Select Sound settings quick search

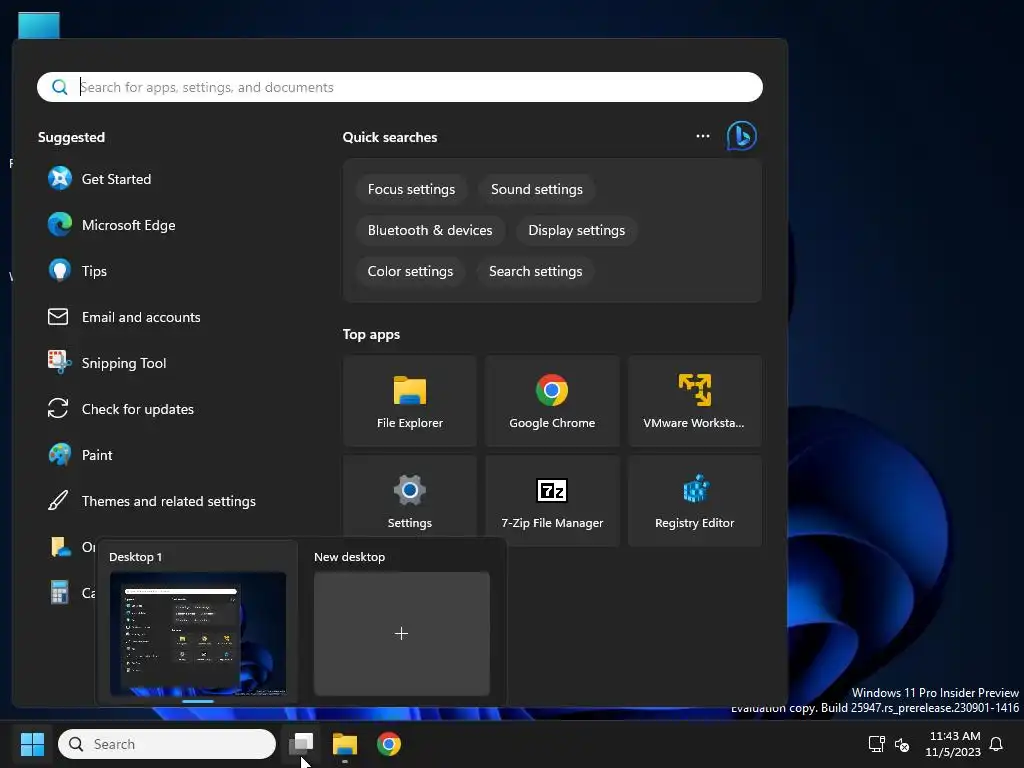[x=537, y=189]
